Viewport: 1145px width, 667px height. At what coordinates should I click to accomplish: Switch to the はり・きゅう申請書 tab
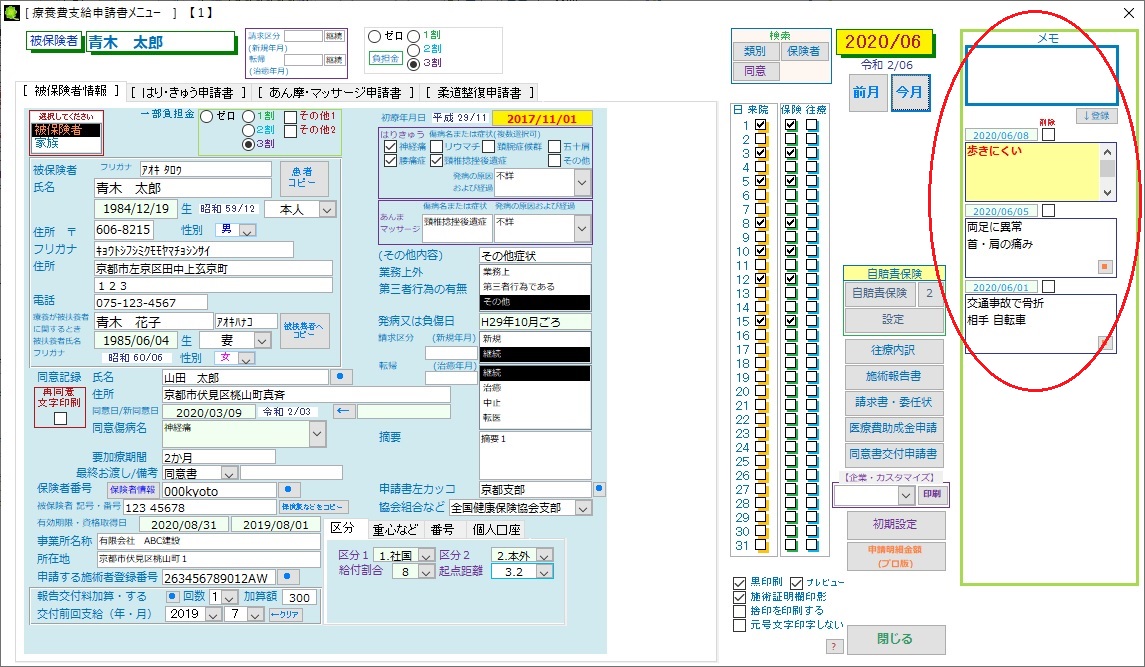tap(187, 93)
